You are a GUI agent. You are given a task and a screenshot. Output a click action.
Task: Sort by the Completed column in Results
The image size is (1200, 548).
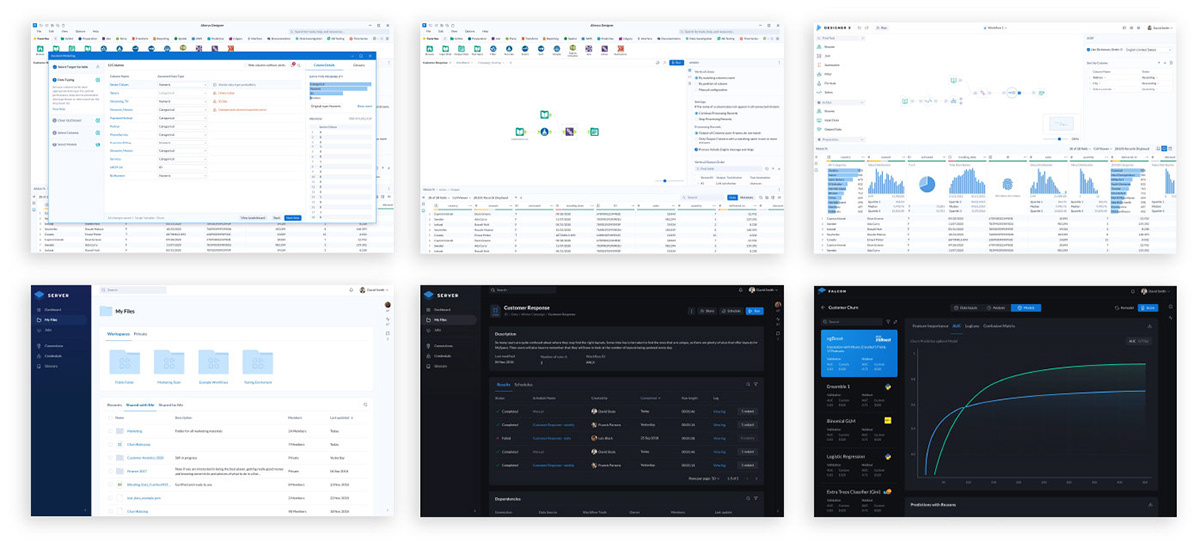[650, 398]
